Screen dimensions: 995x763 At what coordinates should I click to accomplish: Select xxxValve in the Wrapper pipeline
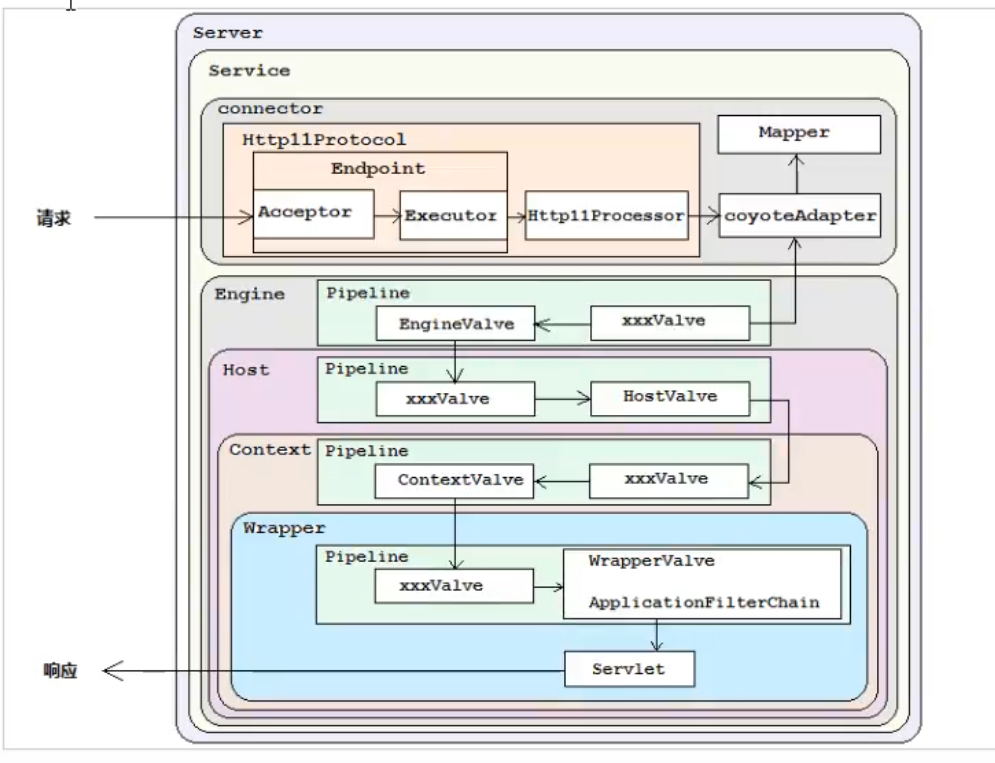455,586
